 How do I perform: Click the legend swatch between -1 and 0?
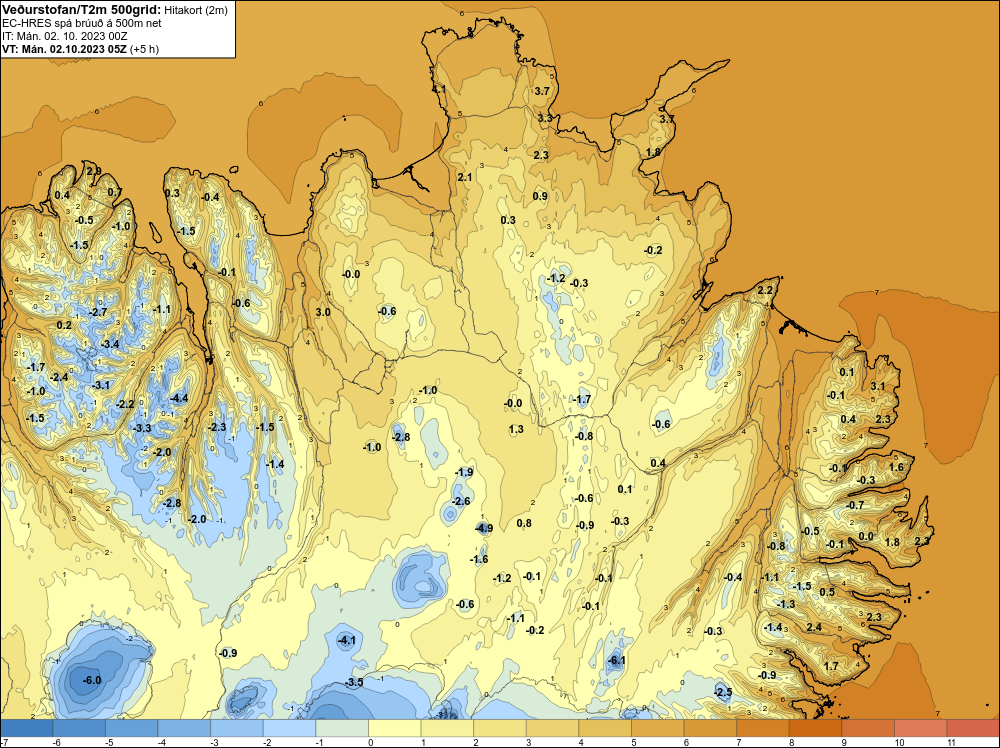point(342,728)
